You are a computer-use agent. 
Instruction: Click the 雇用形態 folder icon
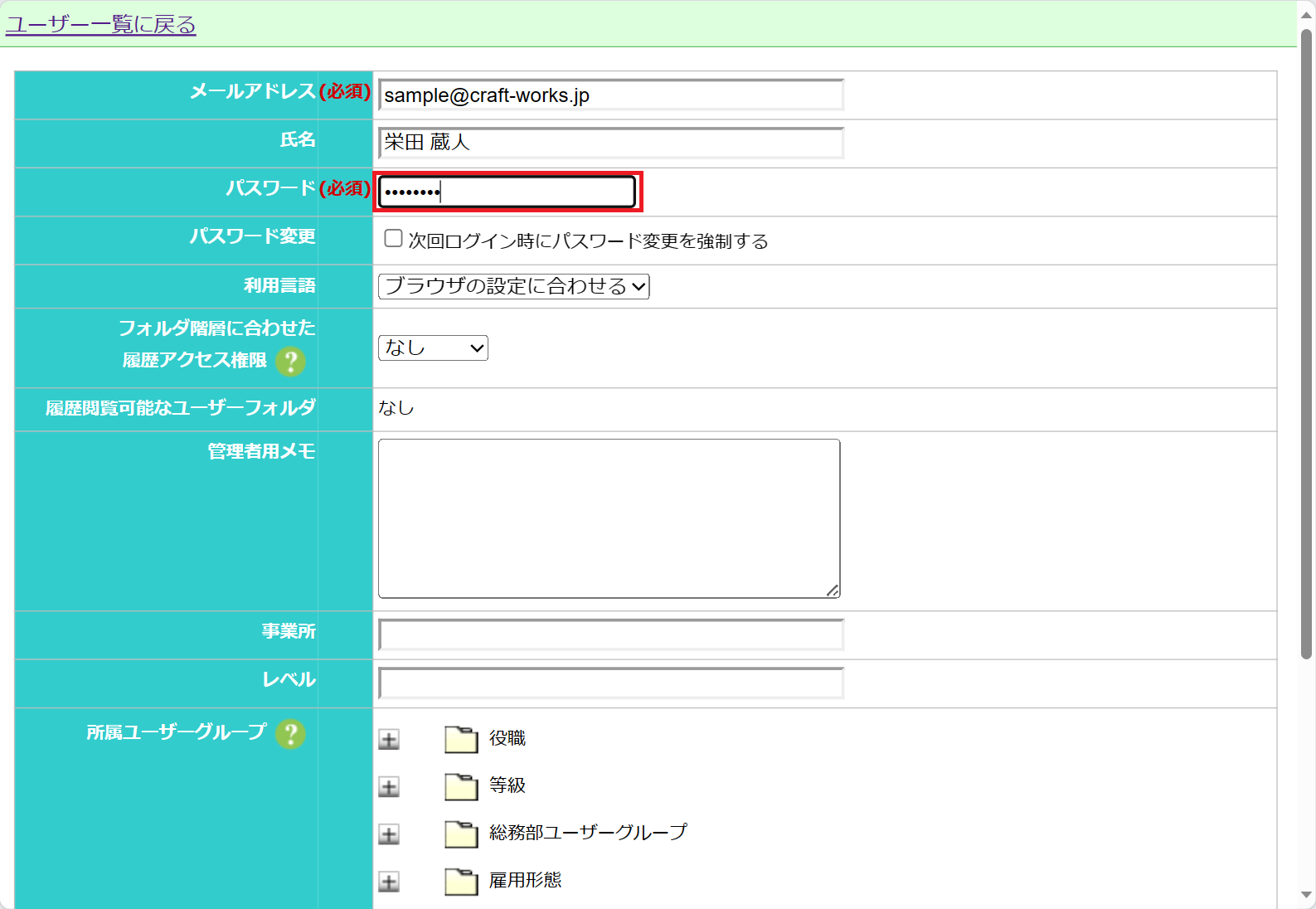pyautogui.click(x=461, y=882)
